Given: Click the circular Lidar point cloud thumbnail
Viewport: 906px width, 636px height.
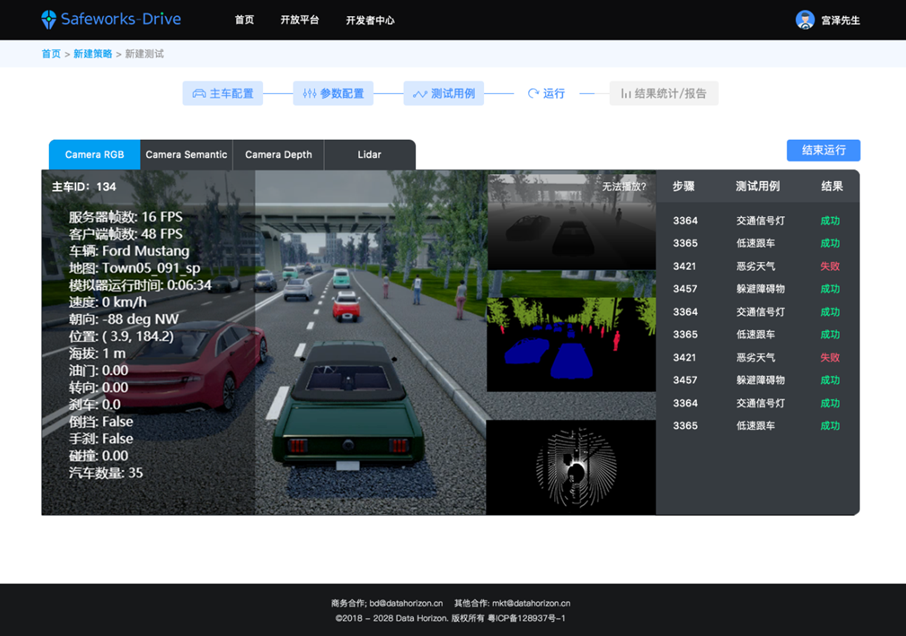Looking at the screenshot, I should [x=571, y=468].
